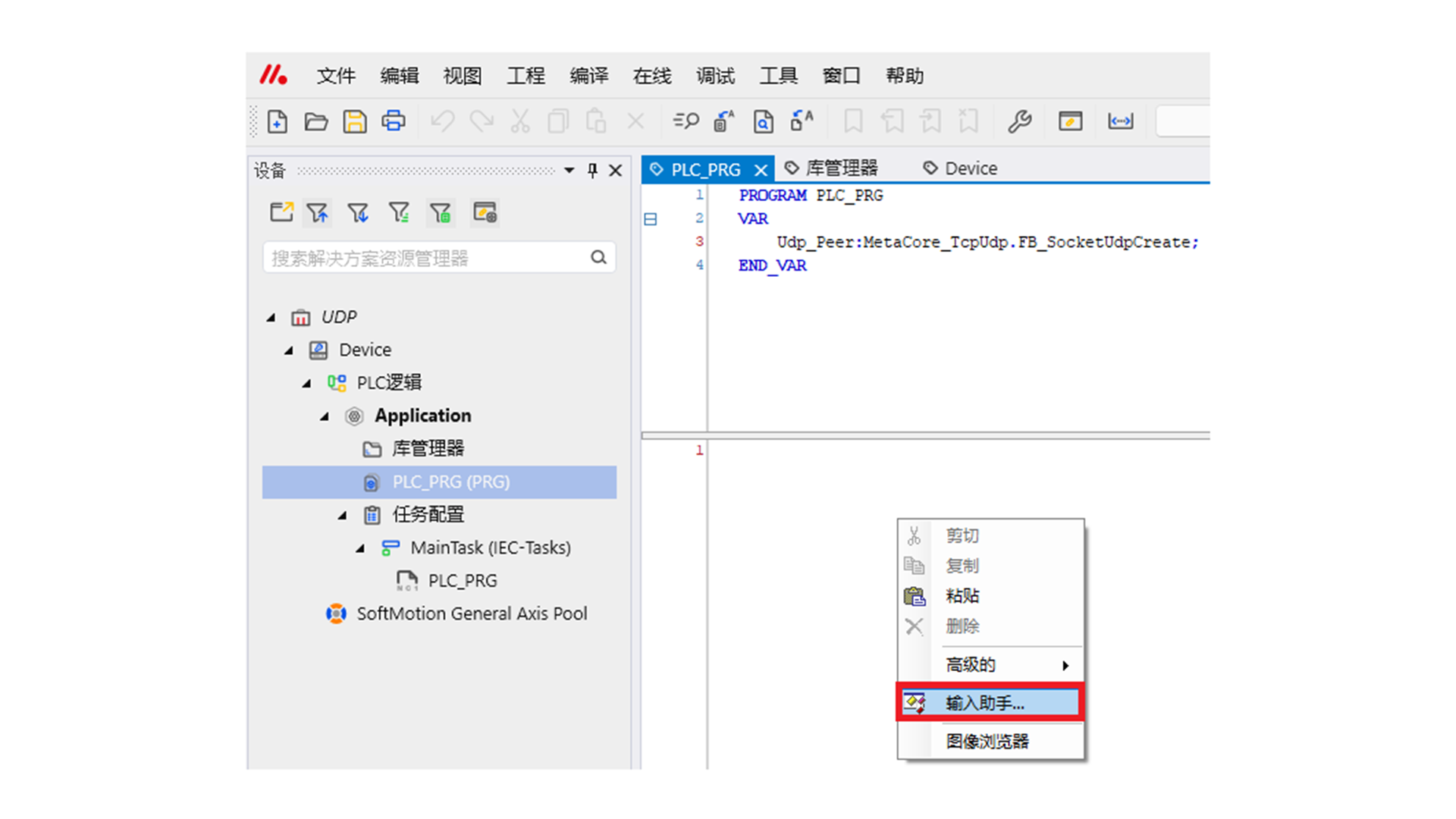This screenshot has height=819, width=1456.
Task: Click the solution explorer search box
Action: pos(428,258)
